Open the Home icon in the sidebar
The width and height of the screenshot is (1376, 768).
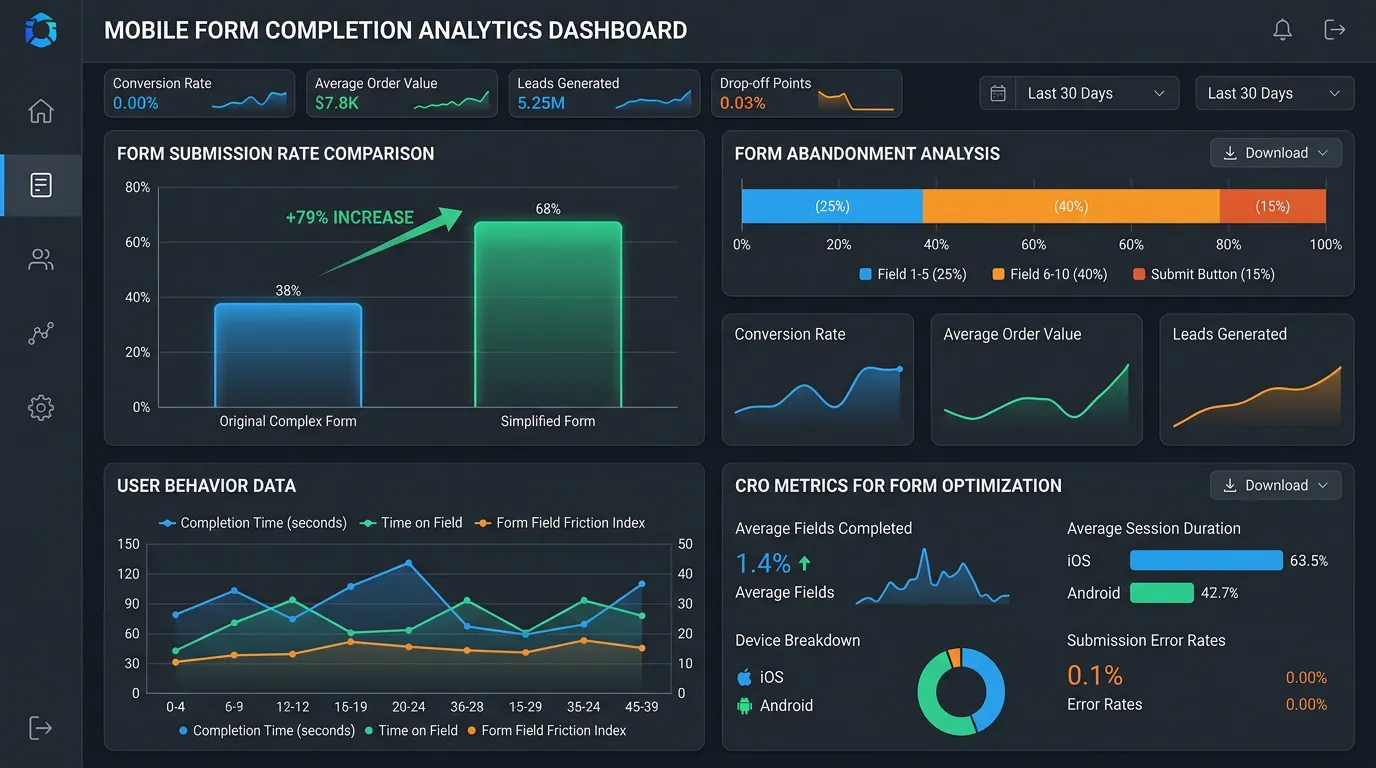coord(41,111)
